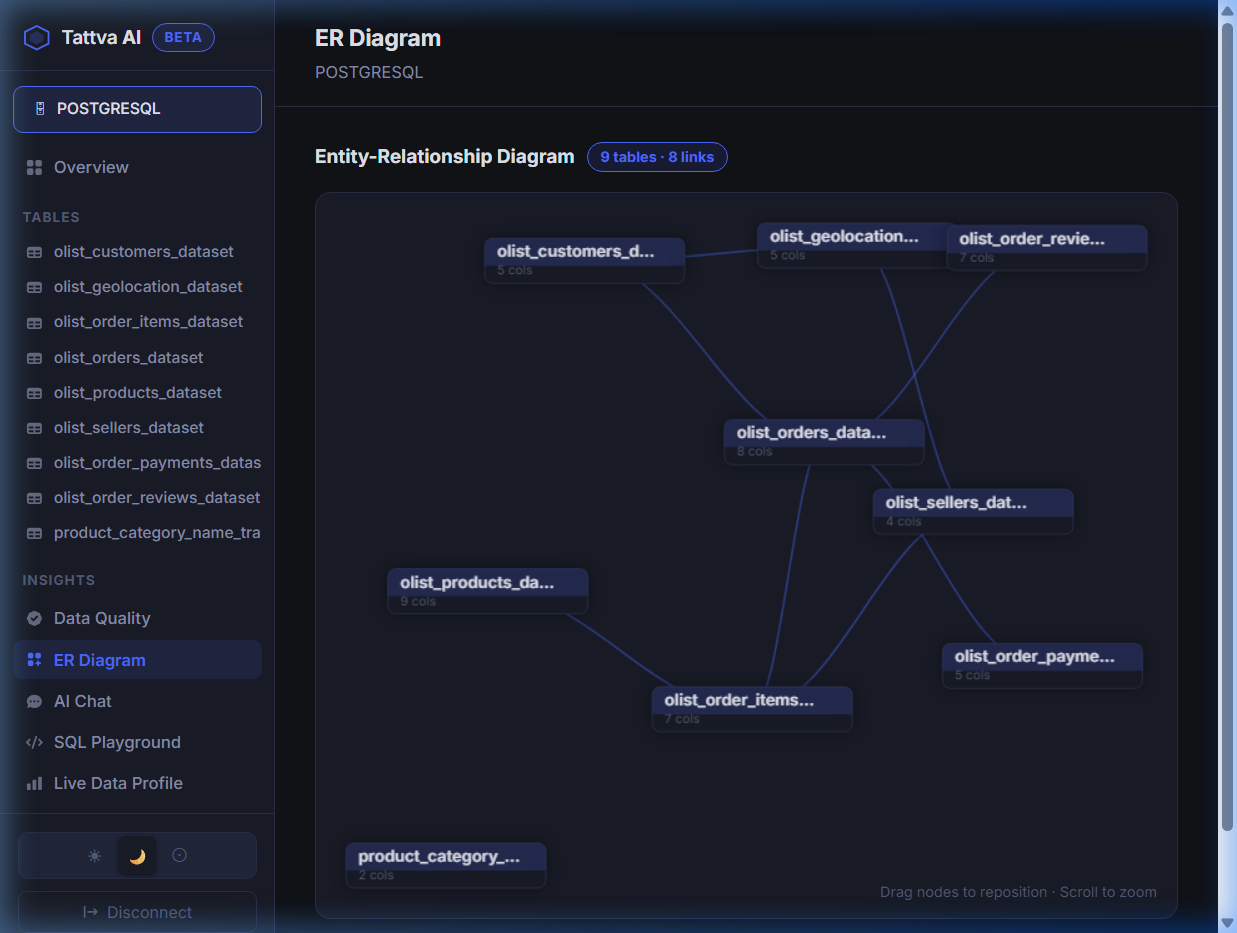Screen dimensions: 1237x933
Task: Click the code icon next to SQL Playground
Action: [33, 742]
